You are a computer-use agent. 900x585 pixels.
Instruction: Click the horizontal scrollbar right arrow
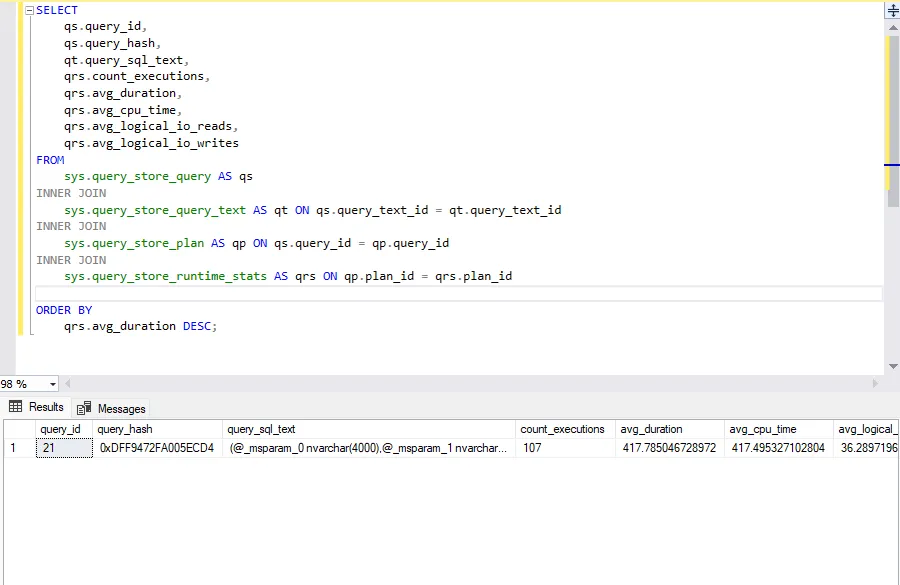click(x=876, y=384)
